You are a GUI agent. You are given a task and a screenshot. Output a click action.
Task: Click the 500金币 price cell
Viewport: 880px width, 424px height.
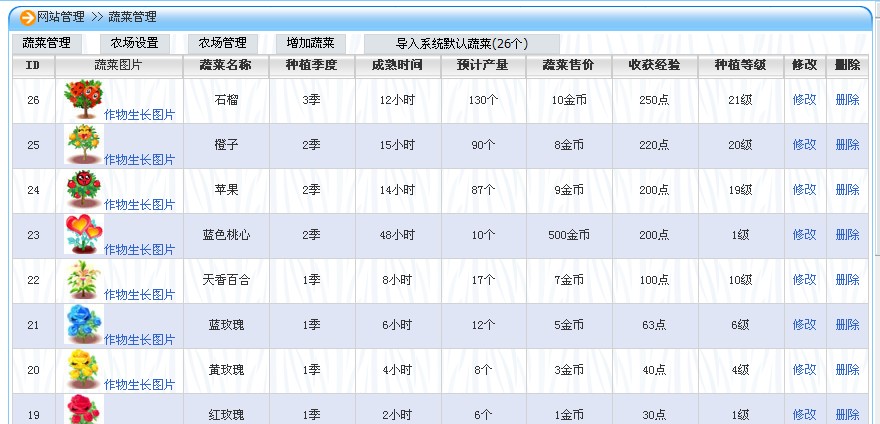click(569, 235)
